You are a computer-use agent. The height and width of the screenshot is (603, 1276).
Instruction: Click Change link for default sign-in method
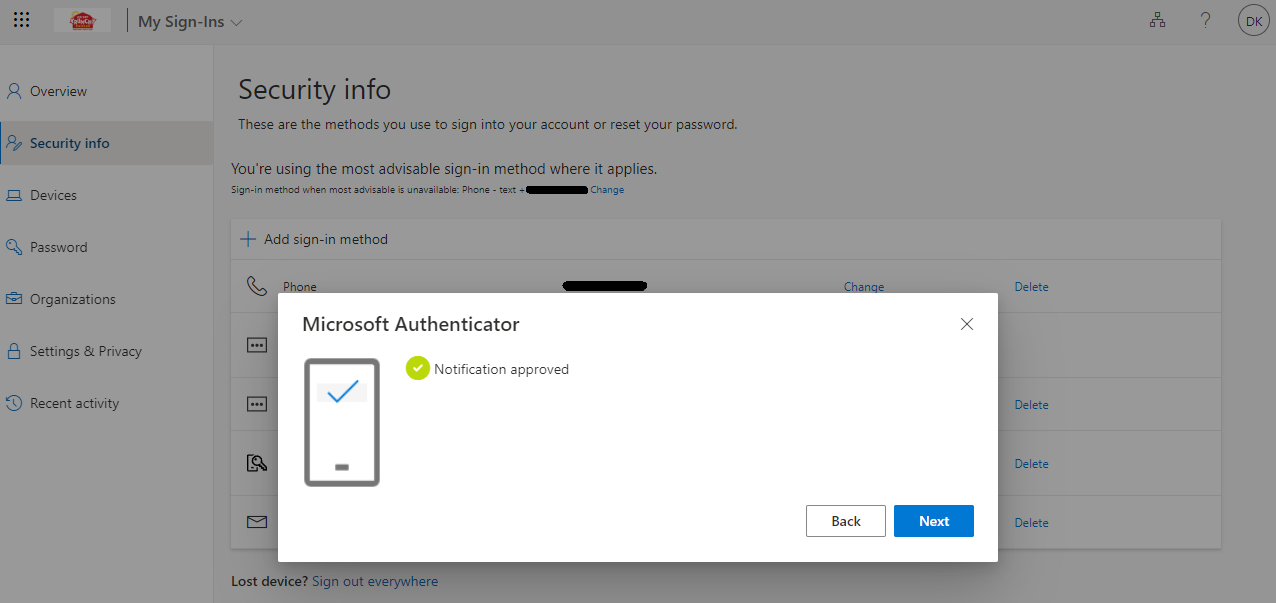point(607,190)
